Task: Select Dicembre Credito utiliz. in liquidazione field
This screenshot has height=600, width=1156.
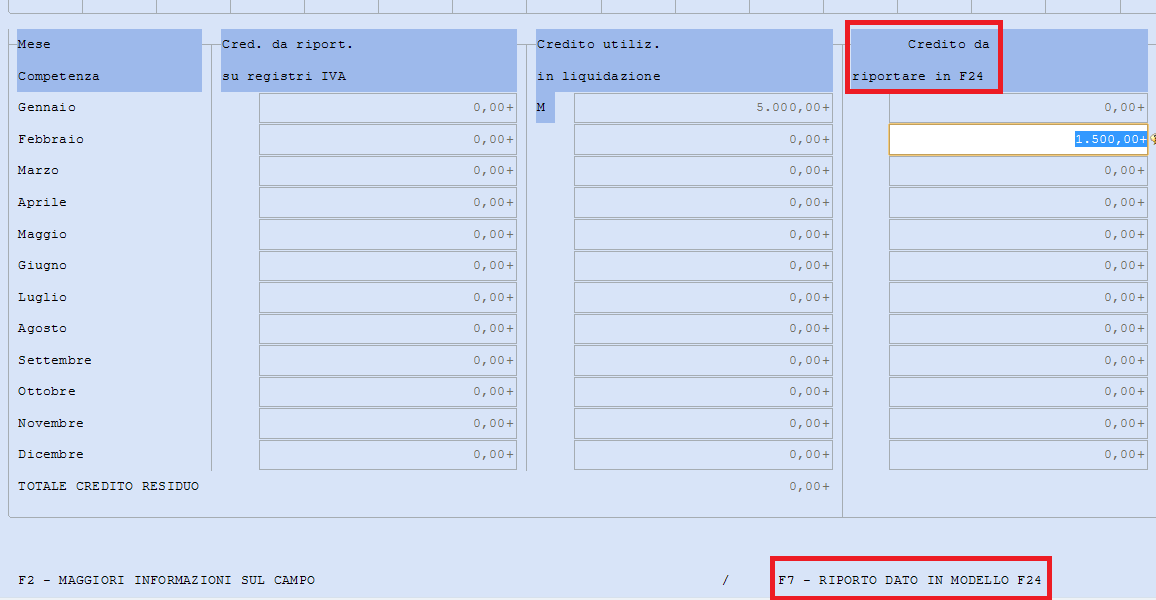Action: point(703,455)
